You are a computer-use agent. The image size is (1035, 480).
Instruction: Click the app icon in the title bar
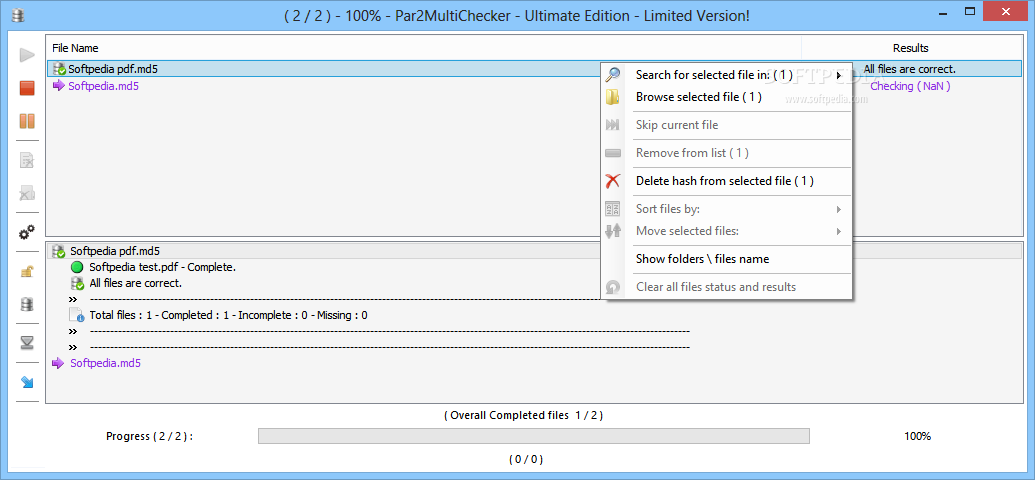(x=18, y=15)
